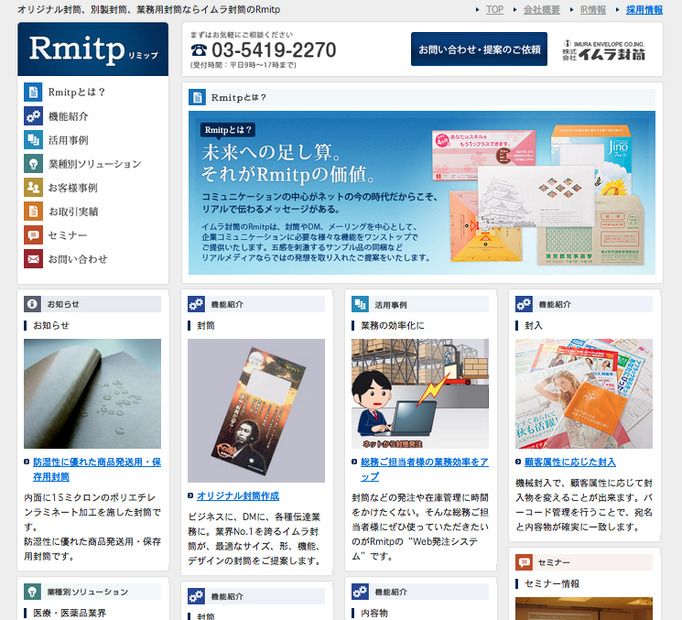Click the warehouse illustration in 業務の効率化に card
The width and height of the screenshot is (682, 620).
click(x=420, y=394)
